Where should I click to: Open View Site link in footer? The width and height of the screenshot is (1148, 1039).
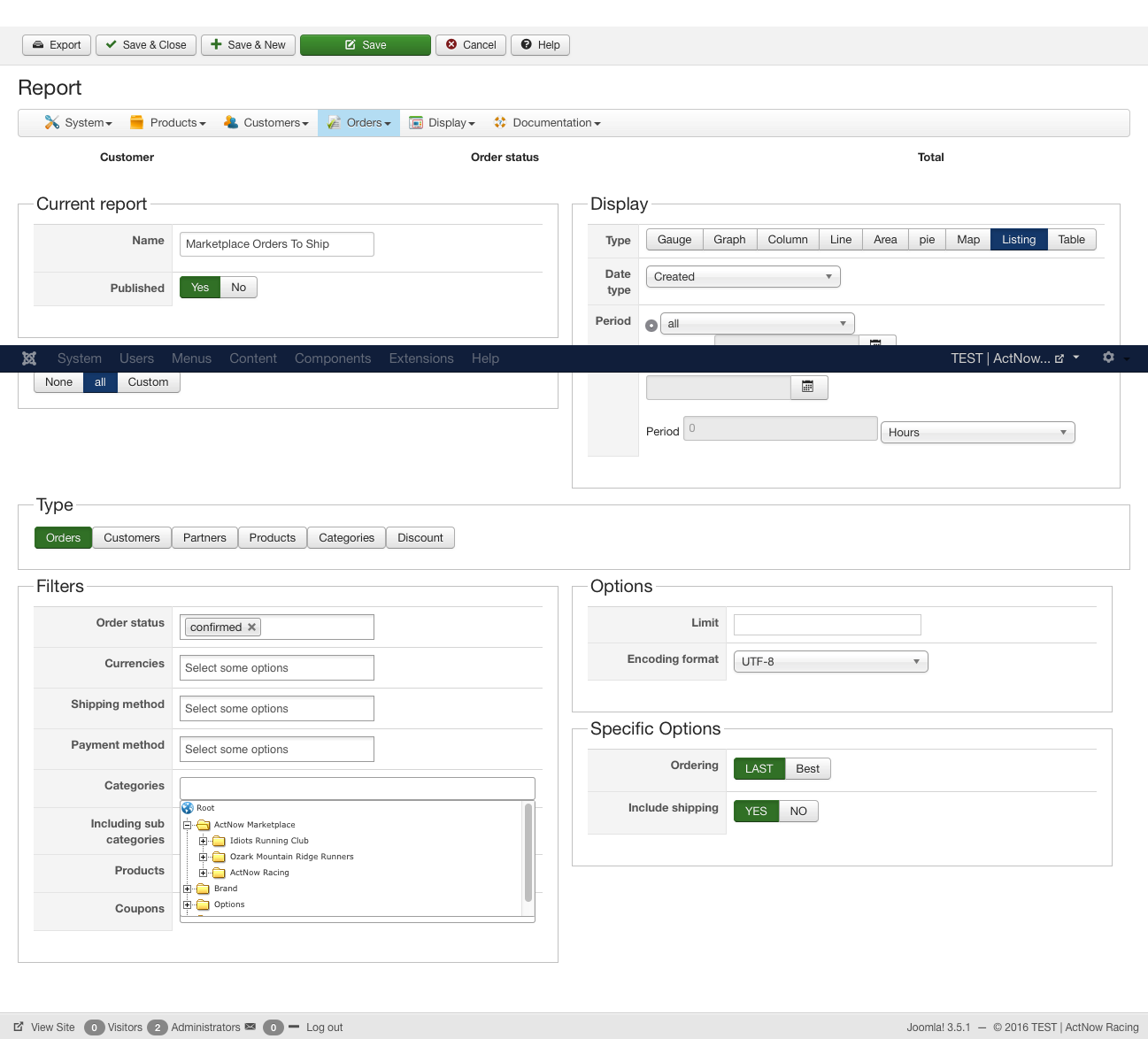pos(44,1027)
